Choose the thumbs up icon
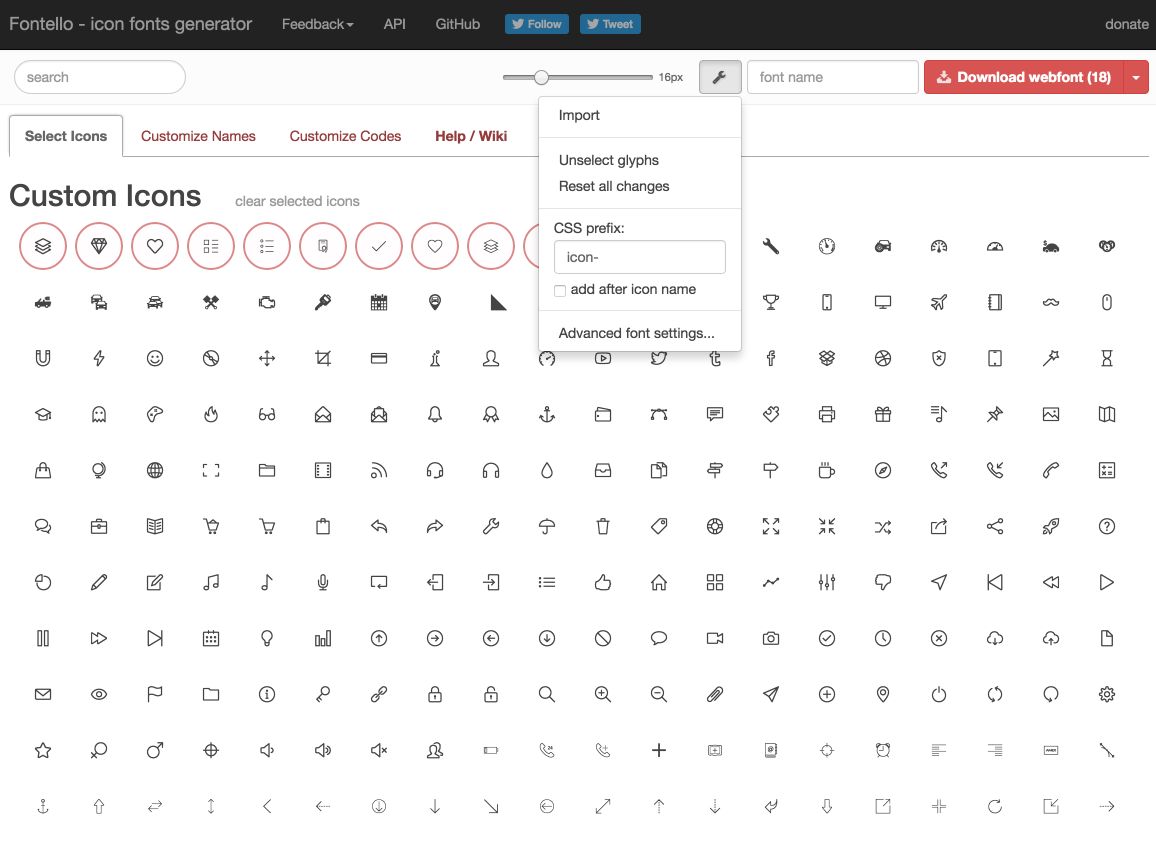 [x=603, y=582]
